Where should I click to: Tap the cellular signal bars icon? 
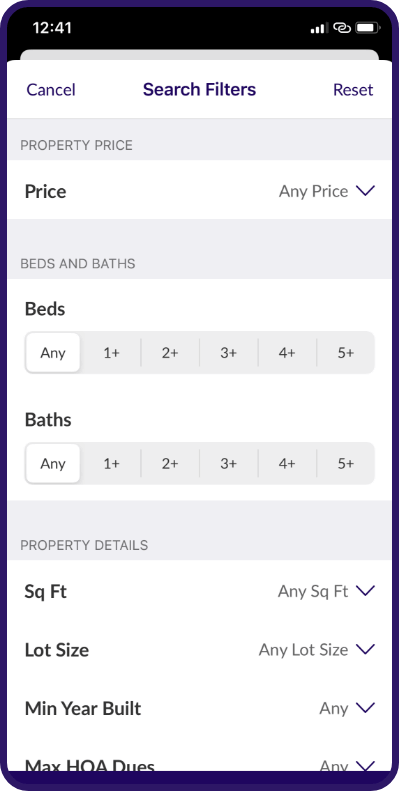coord(319,28)
